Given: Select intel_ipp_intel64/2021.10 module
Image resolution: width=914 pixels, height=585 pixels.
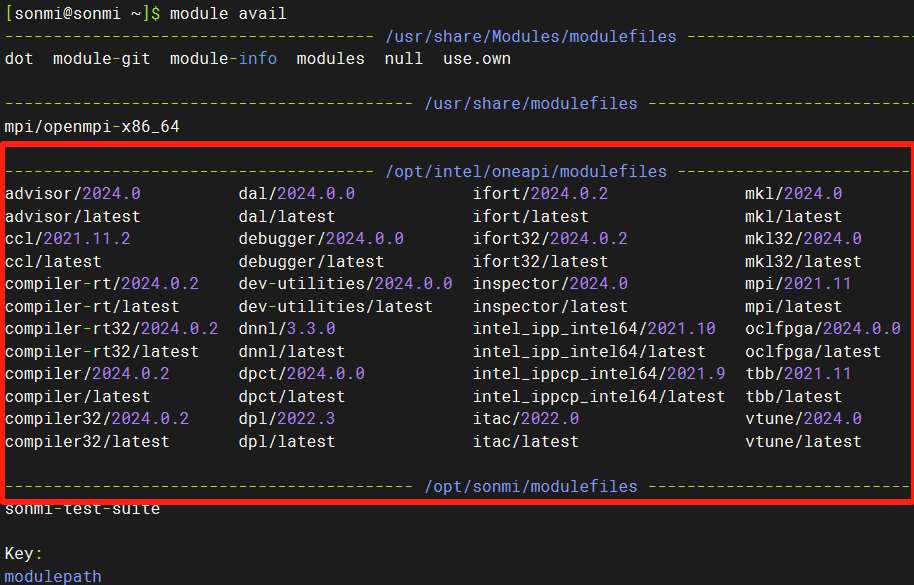Looking at the screenshot, I should pos(594,329).
